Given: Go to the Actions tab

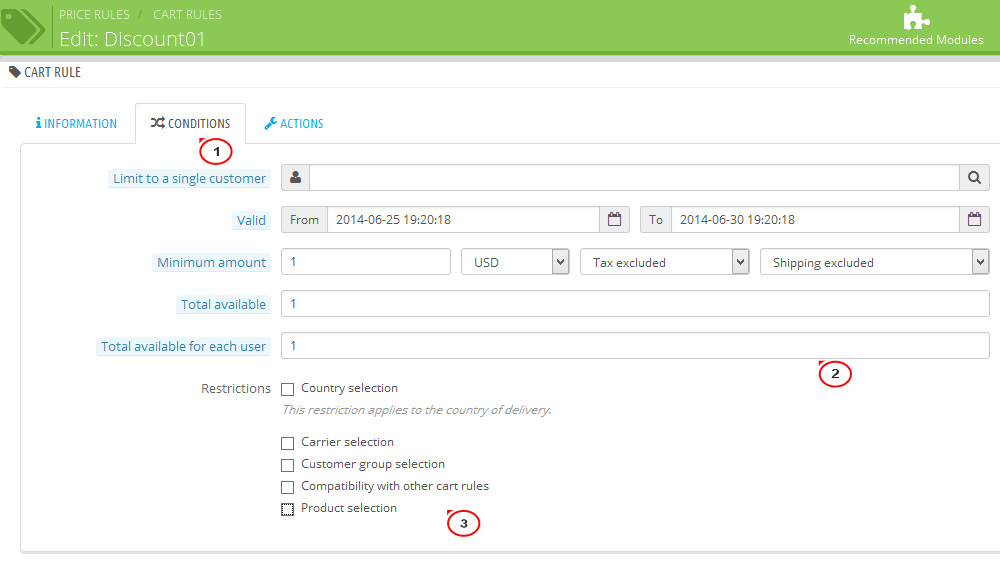Looking at the screenshot, I should pyautogui.click(x=294, y=123).
